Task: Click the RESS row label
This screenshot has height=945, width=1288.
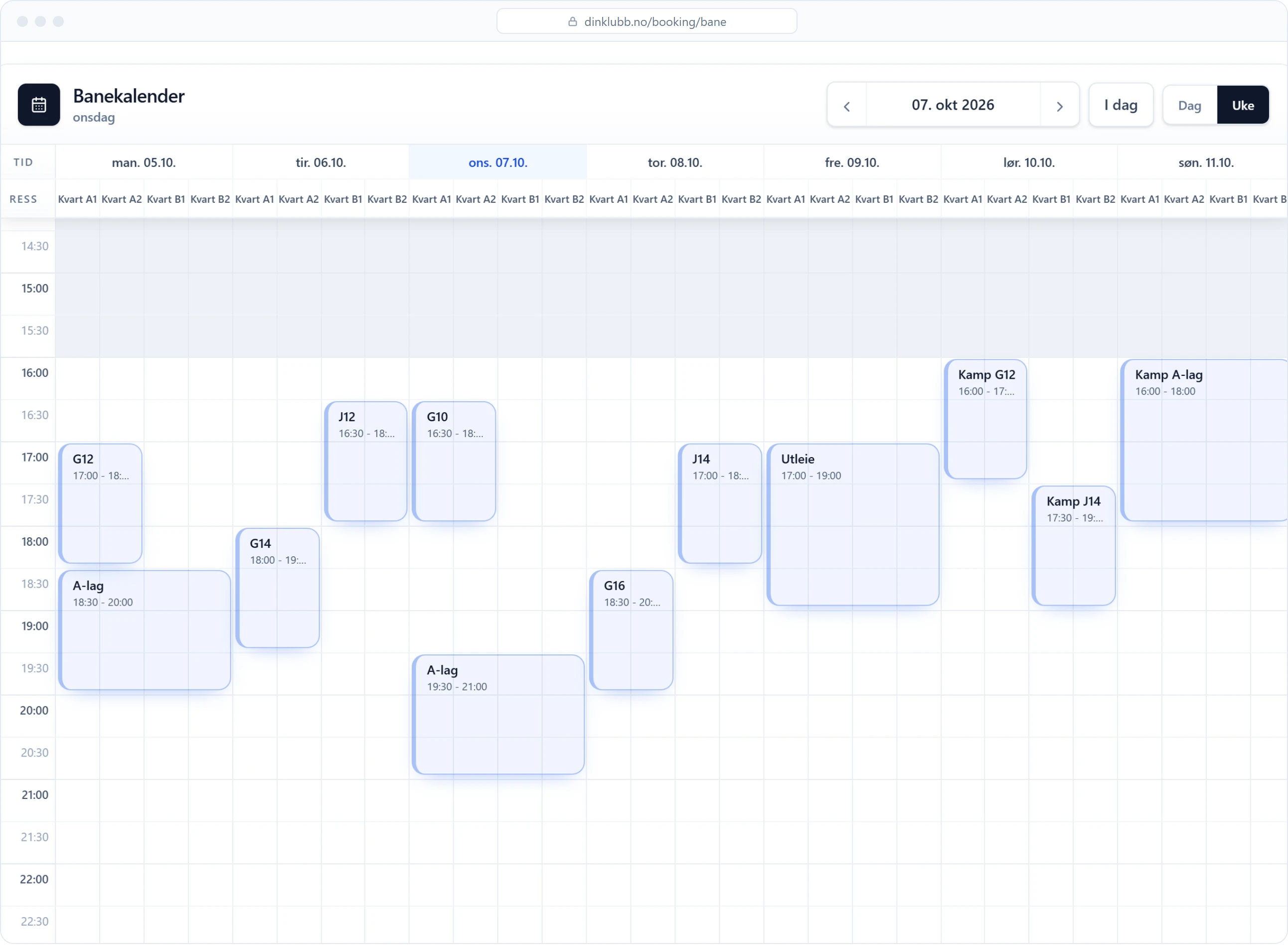Action: [23, 199]
